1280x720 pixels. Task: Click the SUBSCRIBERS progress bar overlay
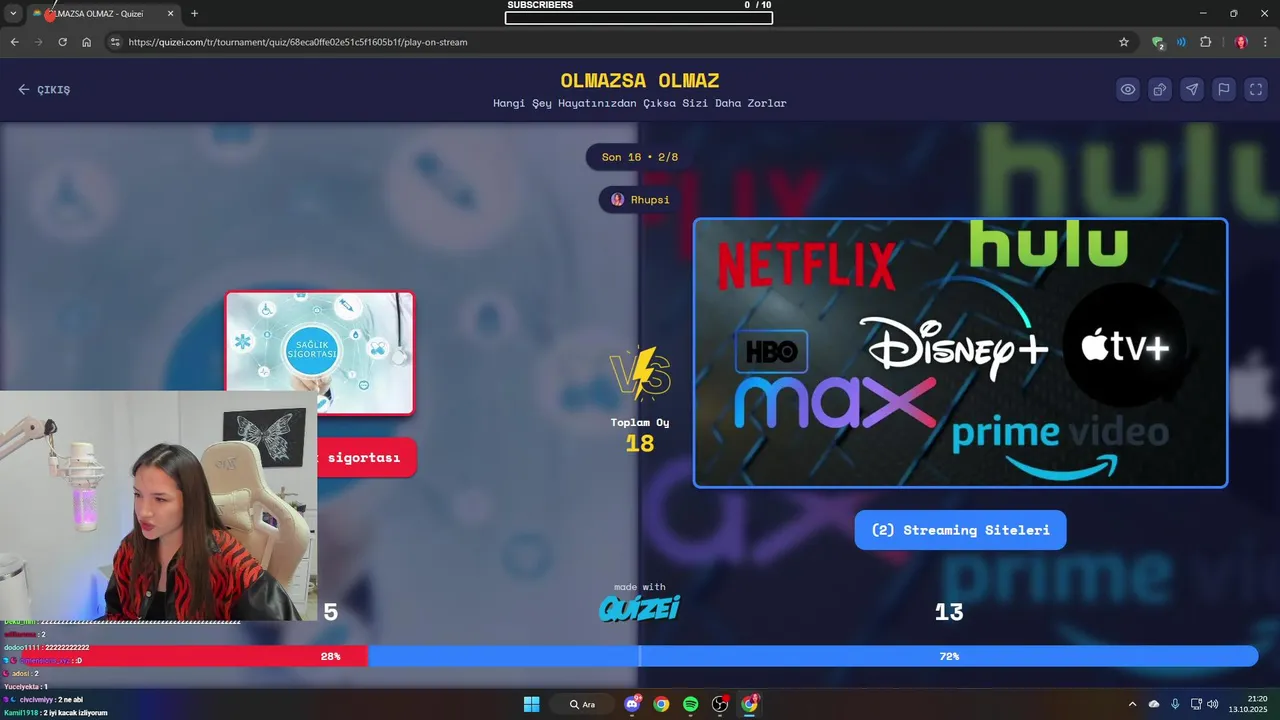tap(639, 17)
